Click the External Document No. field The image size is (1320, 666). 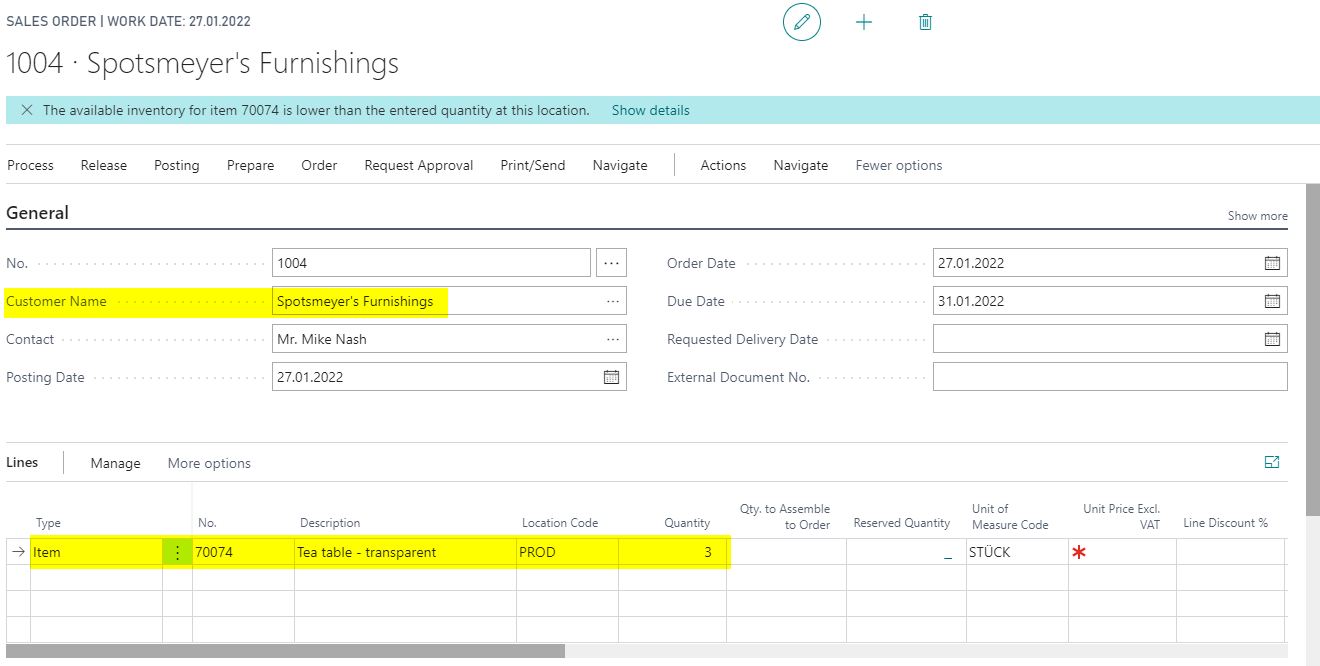coord(1110,377)
